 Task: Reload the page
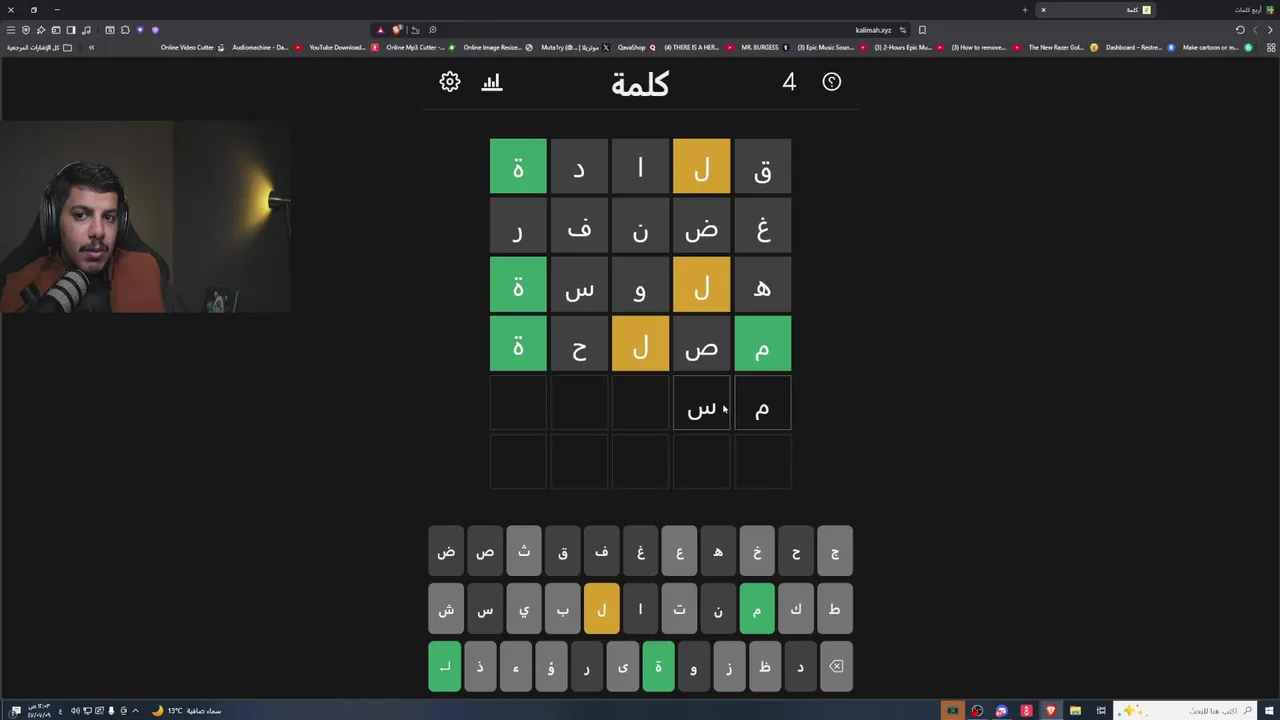click(x=1240, y=30)
